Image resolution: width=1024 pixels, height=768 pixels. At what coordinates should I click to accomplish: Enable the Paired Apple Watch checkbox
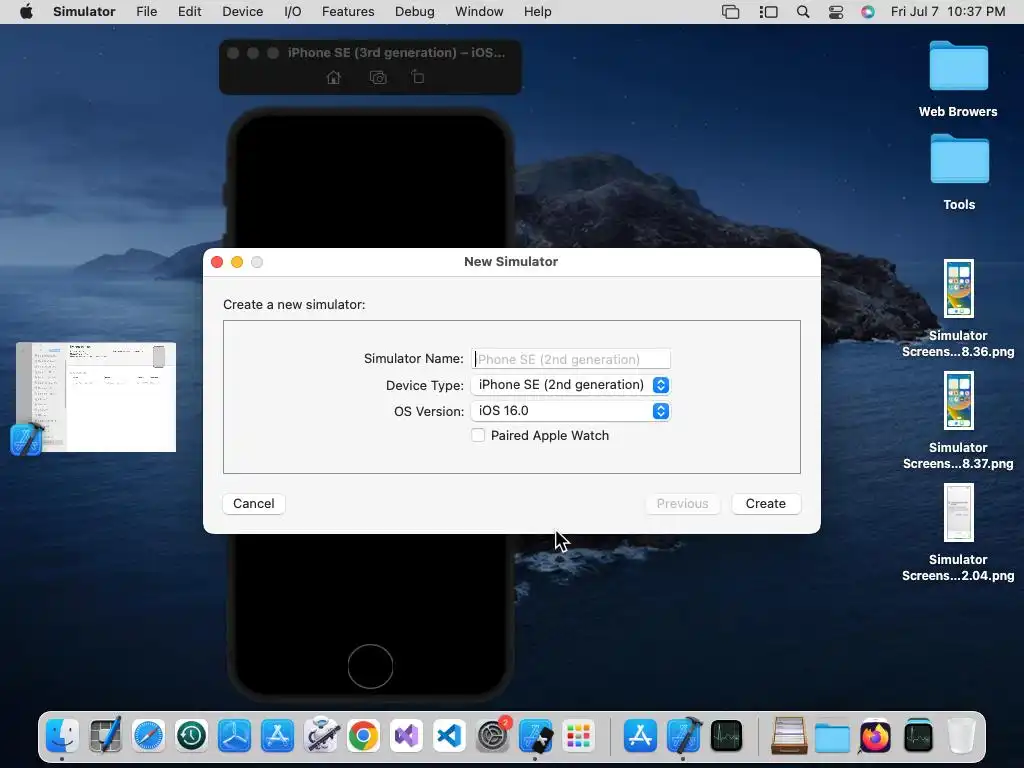tap(478, 436)
